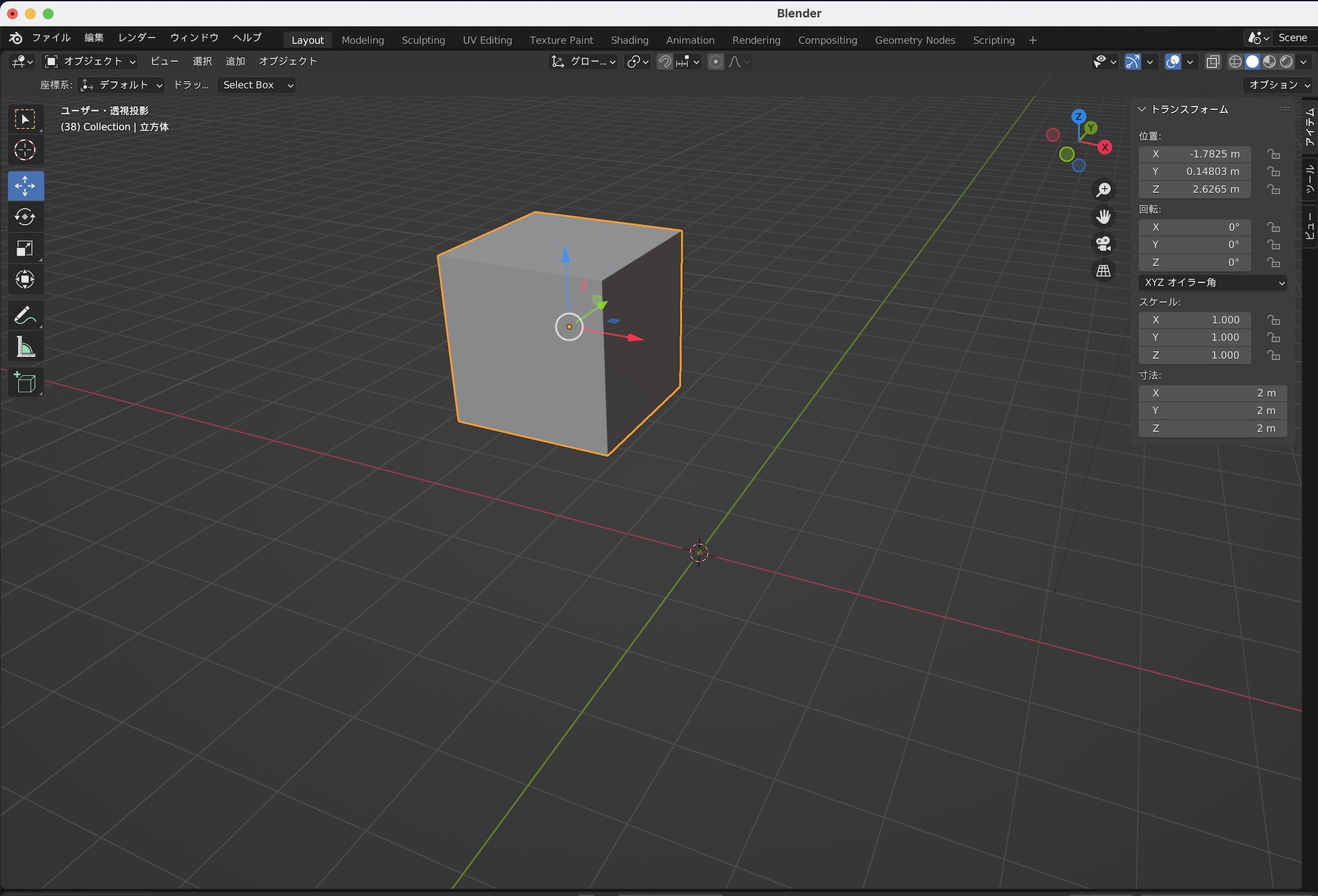Viewport: 1318px width, 896px height.
Task: Open the Select Box drag dropdown
Action: (257, 85)
